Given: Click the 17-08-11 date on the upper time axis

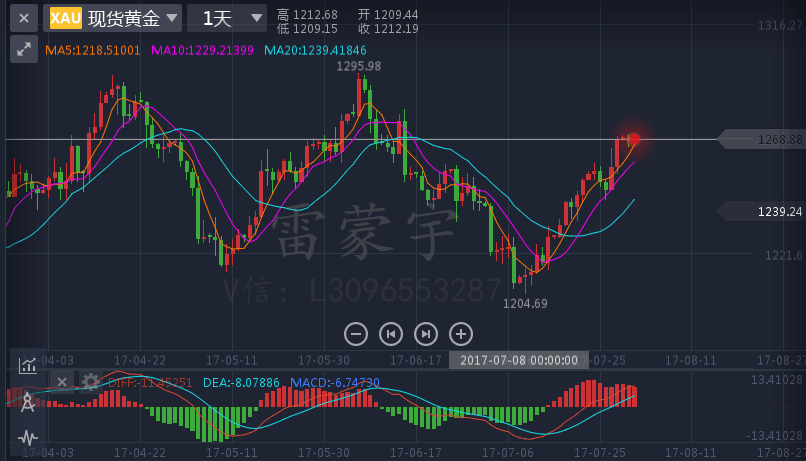Looking at the screenshot, I should tap(691, 360).
